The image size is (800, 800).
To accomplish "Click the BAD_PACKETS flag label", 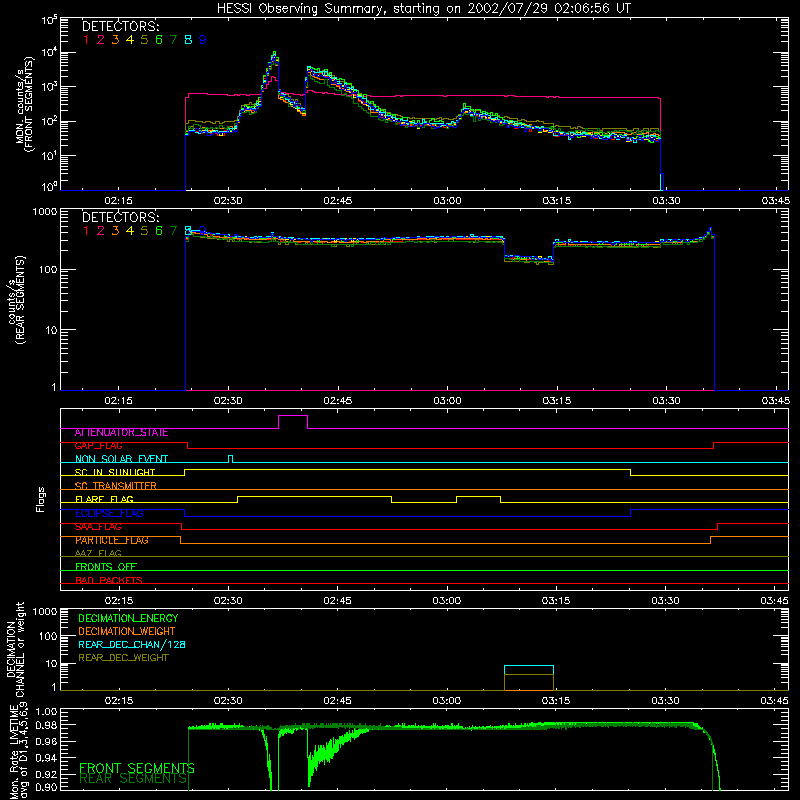I will 109,580.
